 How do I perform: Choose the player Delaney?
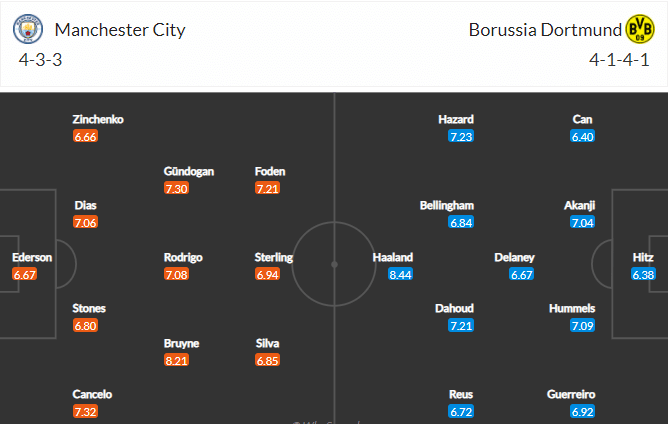click(x=514, y=257)
